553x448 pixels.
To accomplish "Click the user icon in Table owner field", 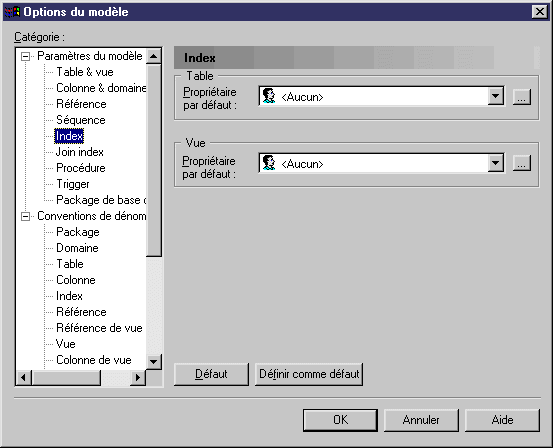I will pos(269,96).
